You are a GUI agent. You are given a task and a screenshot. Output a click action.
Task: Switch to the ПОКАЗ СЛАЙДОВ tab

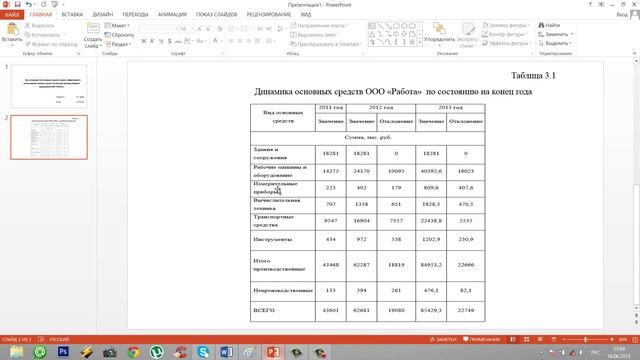216,14
